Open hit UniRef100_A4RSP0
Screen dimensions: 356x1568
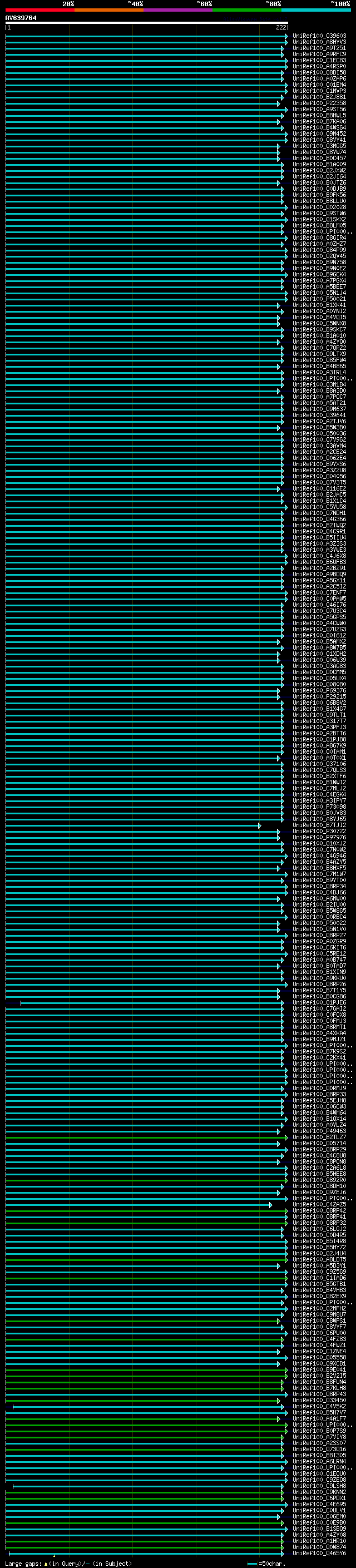point(319,66)
